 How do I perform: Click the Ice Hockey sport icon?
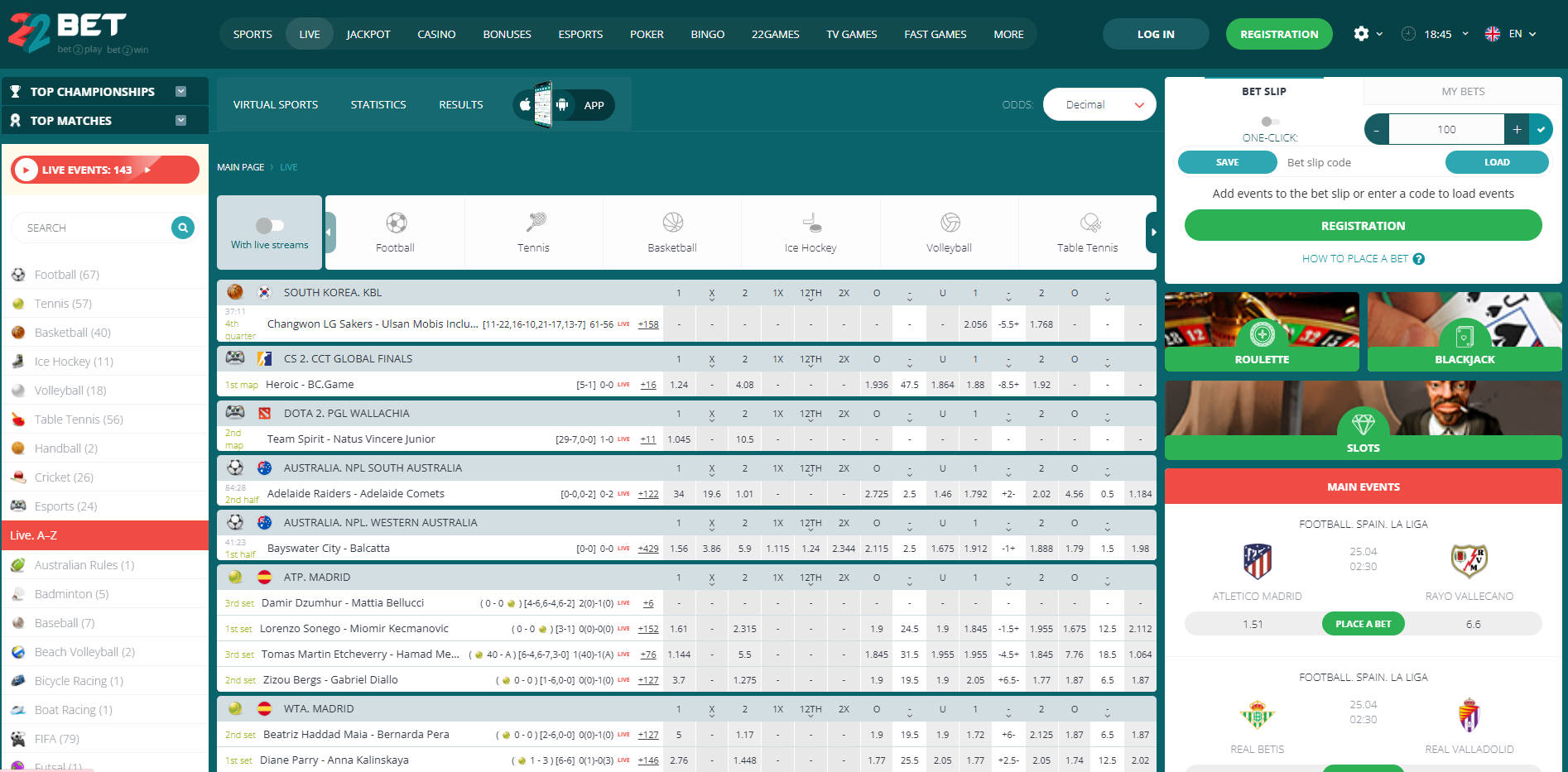click(x=810, y=222)
